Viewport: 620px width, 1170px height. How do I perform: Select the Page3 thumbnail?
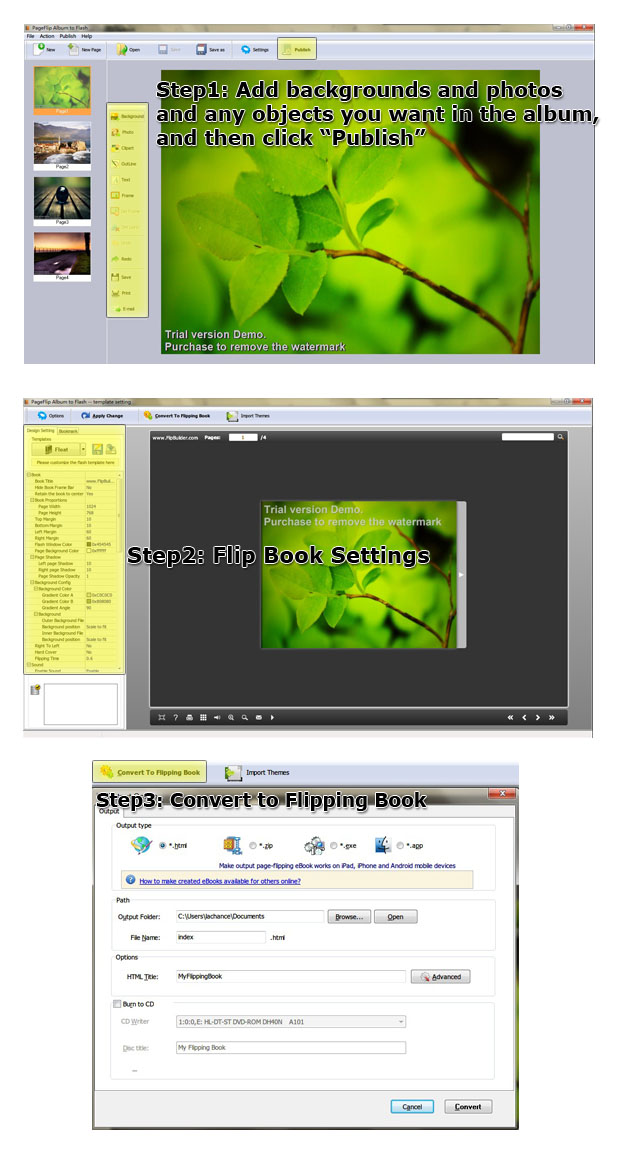pyautogui.click(x=62, y=201)
